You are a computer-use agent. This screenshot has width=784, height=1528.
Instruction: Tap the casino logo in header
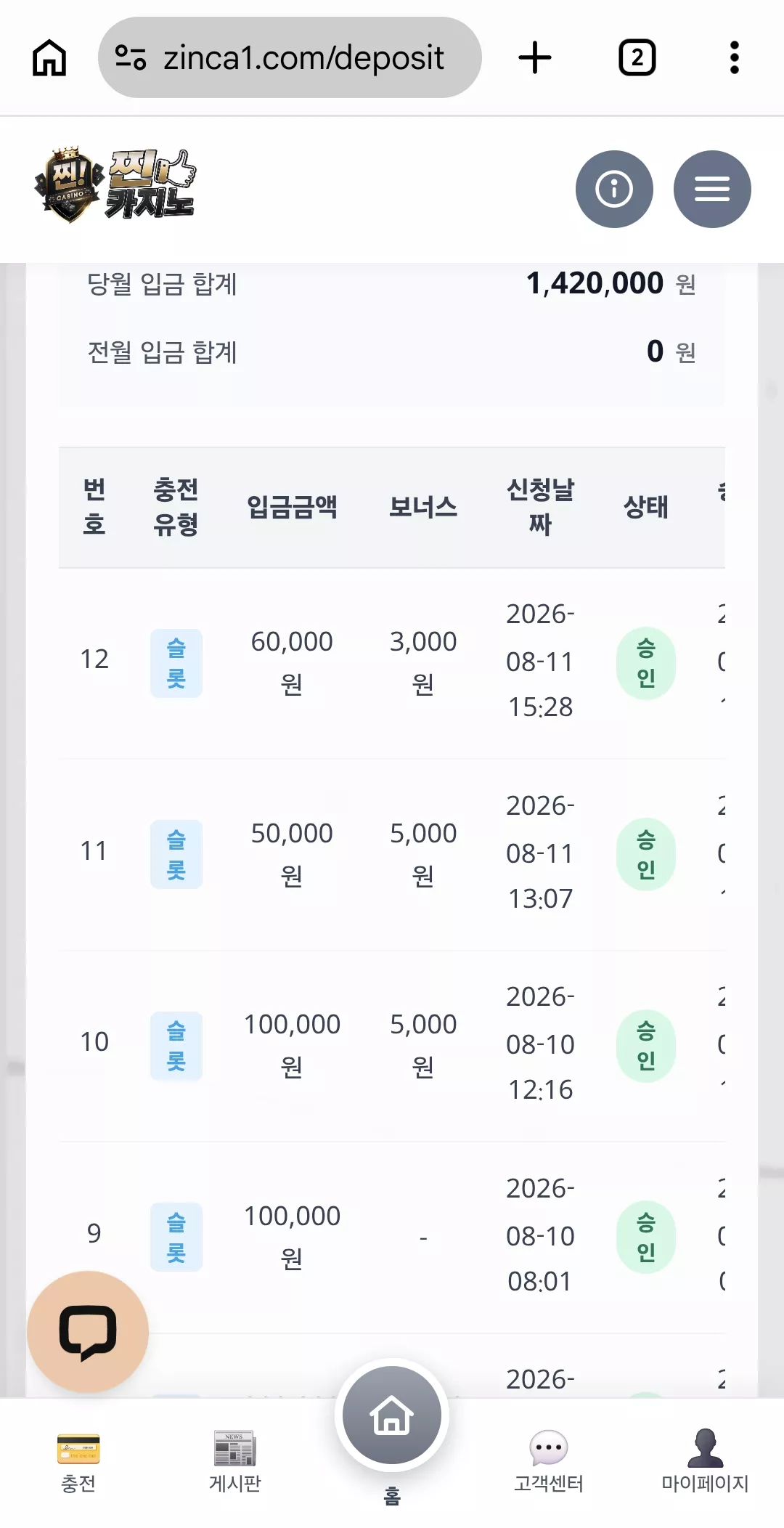coord(115,186)
